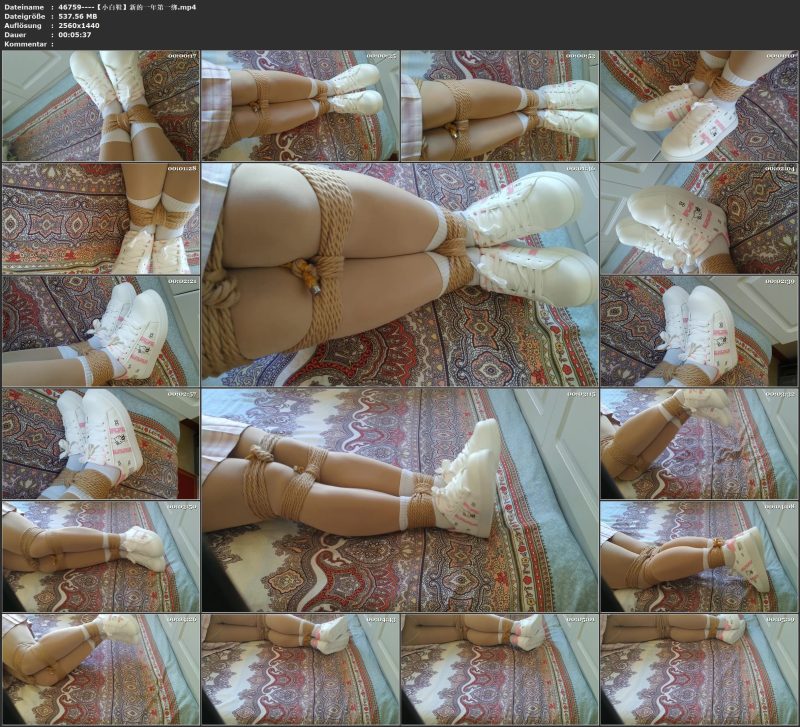Open the frame timestamped 00:03:50
This screenshot has height=727, width=800.
click(x=100, y=556)
